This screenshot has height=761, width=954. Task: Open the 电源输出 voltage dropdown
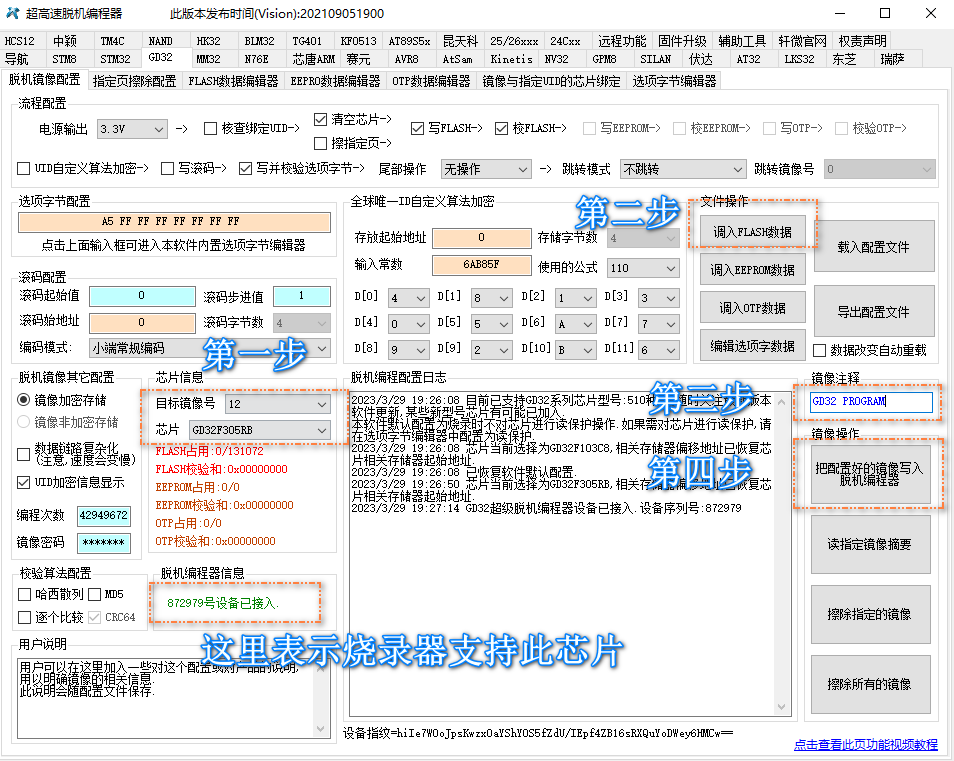tap(132, 129)
